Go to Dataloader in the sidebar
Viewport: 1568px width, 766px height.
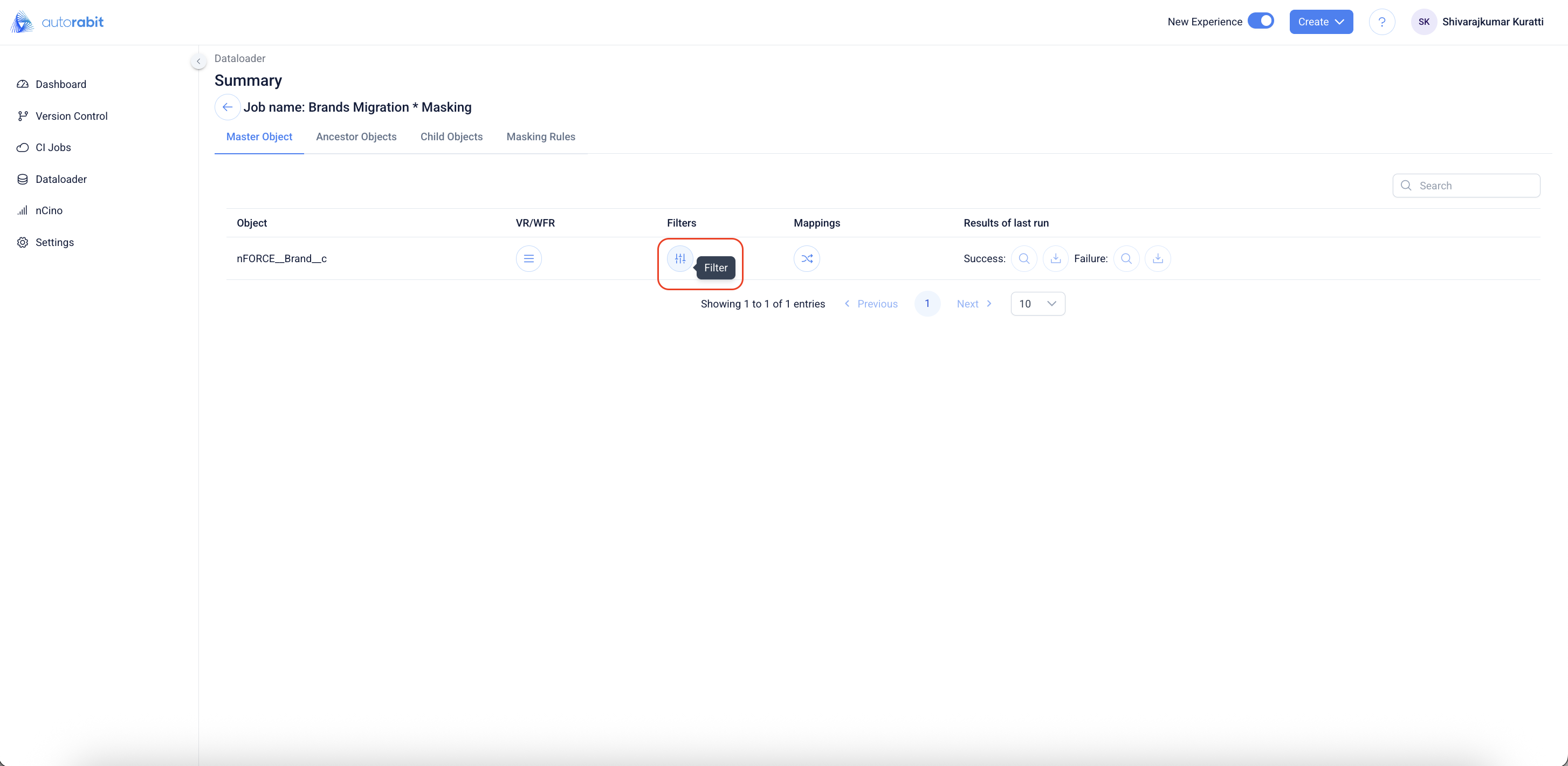click(61, 179)
